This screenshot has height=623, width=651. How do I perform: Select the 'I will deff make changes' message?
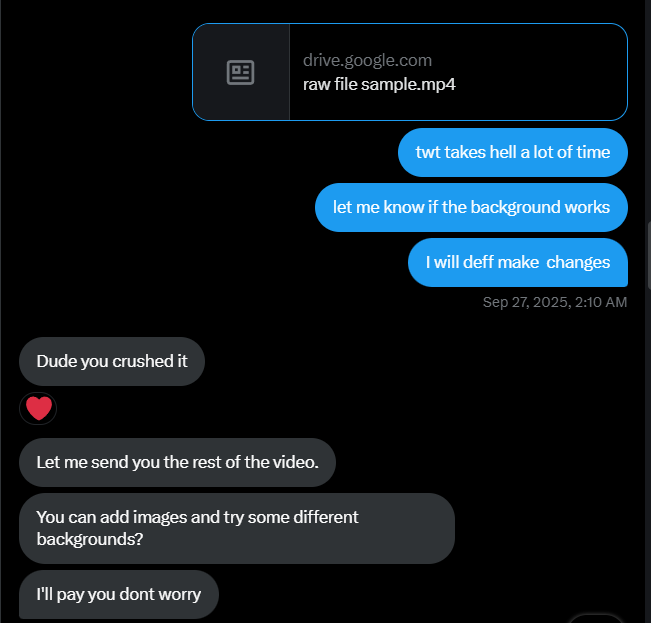tap(518, 262)
